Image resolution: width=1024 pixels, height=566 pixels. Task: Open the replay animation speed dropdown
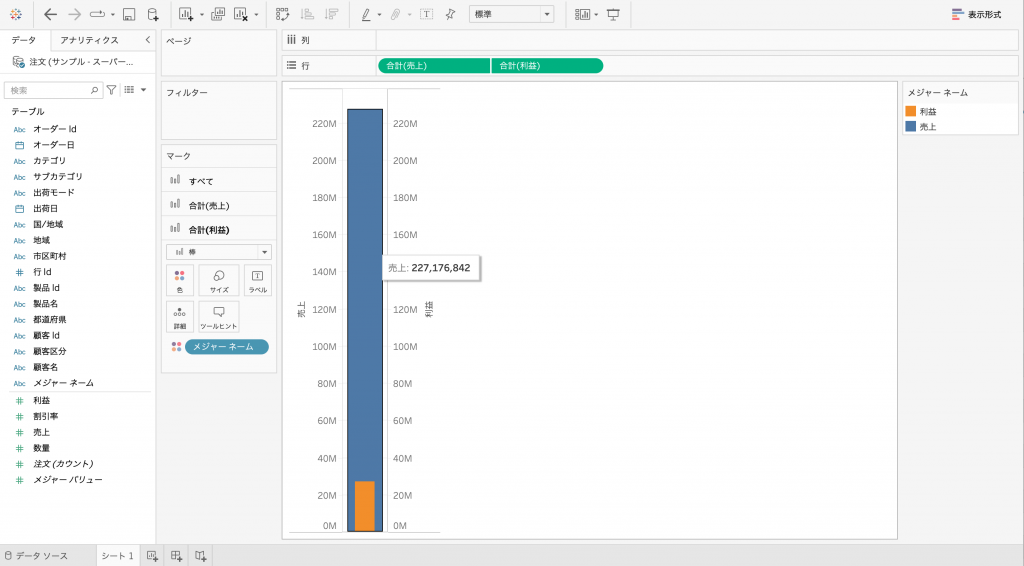[112, 15]
